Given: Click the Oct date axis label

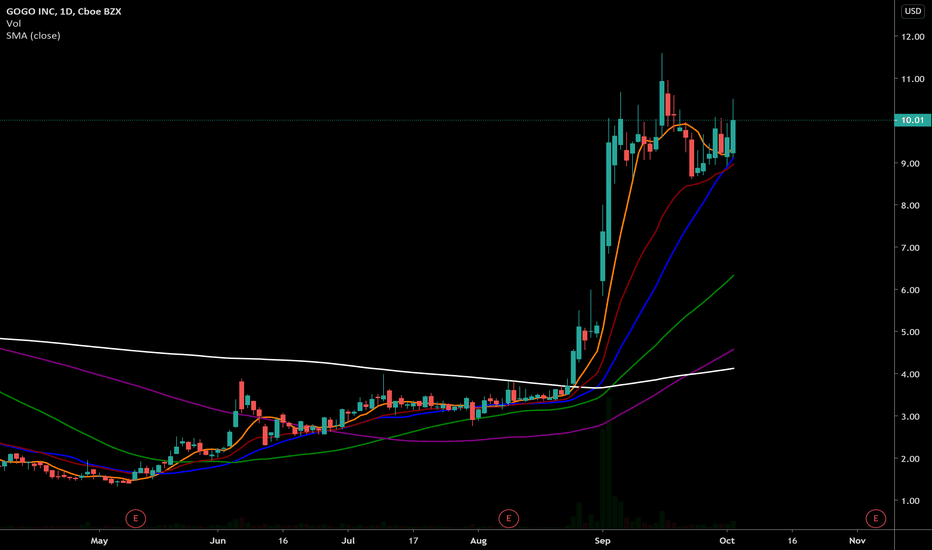Looking at the screenshot, I should coord(727,541).
